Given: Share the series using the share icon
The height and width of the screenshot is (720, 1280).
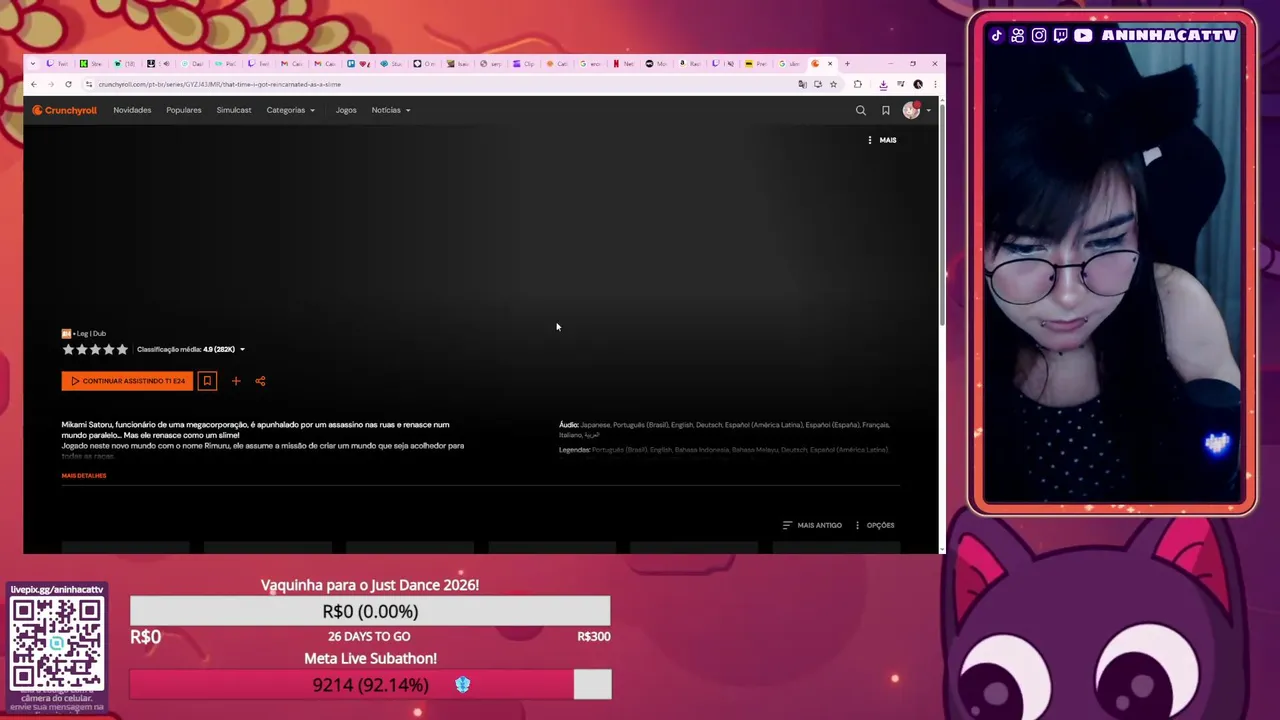Looking at the screenshot, I should pyautogui.click(x=260, y=381).
